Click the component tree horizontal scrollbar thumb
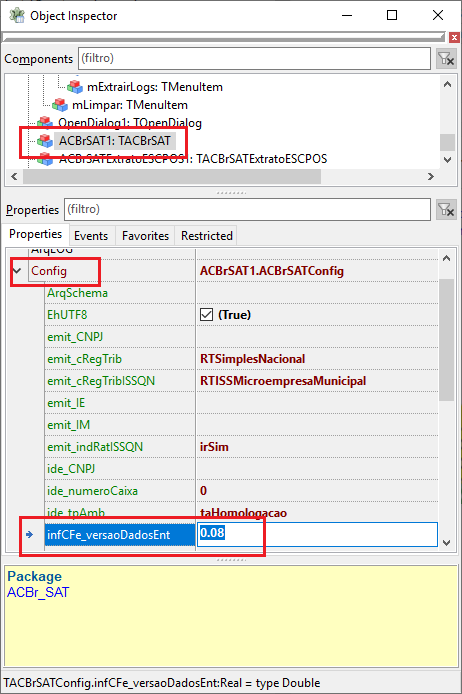The height and width of the screenshot is (694, 462). [x=172, y=177]
